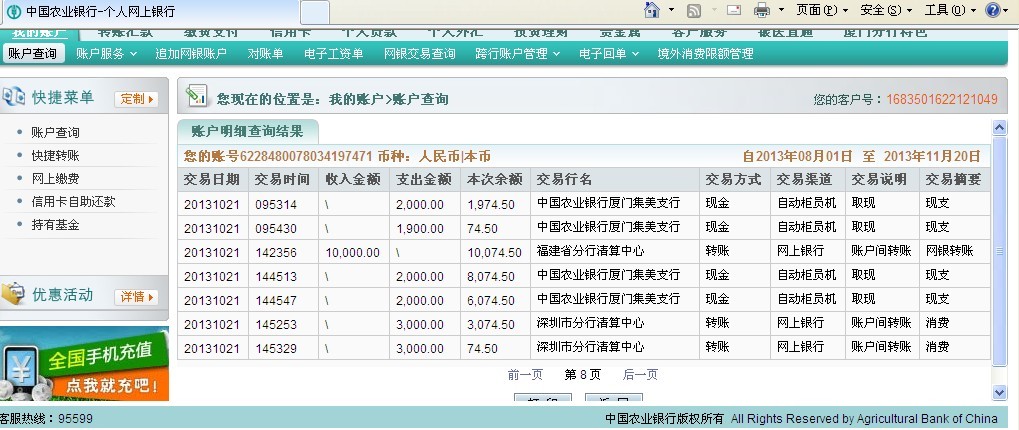
Task: Click the IE Home icon
Action: tap(652, 11)
